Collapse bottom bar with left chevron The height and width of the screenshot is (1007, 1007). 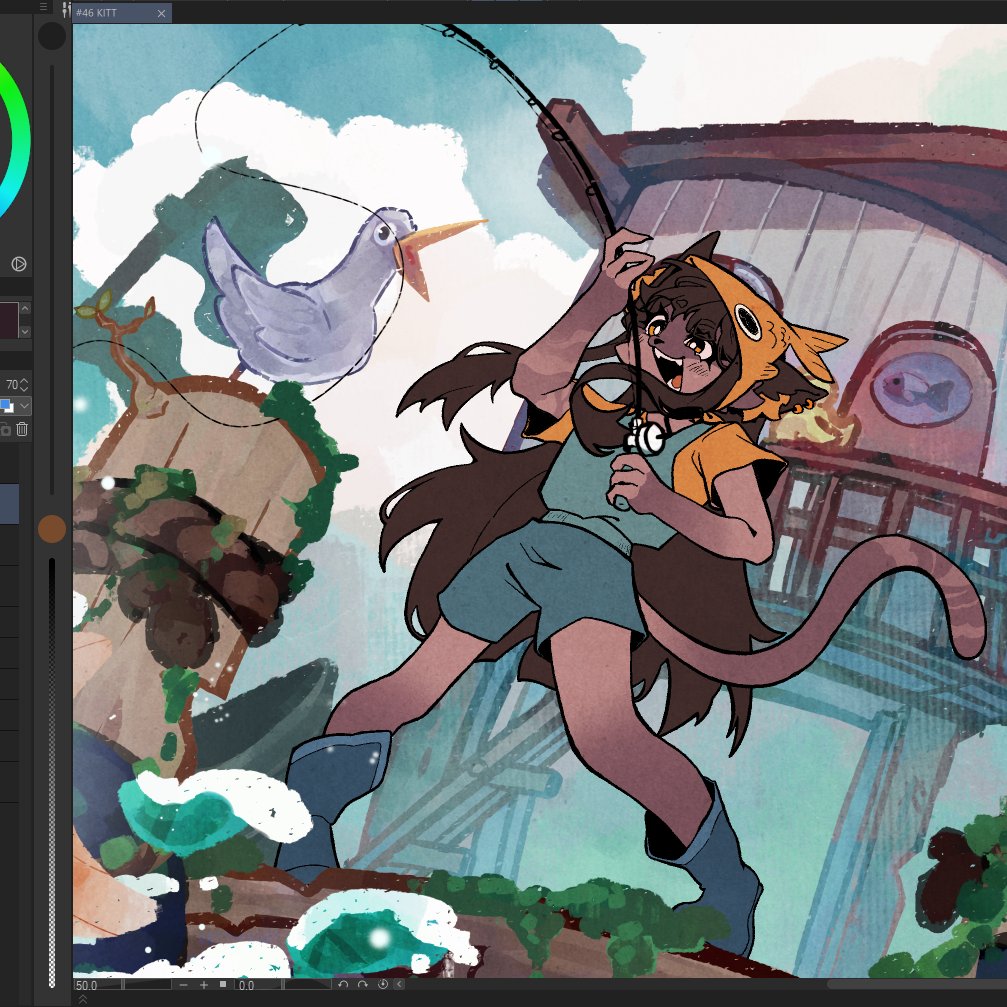[x=399, y=984]
